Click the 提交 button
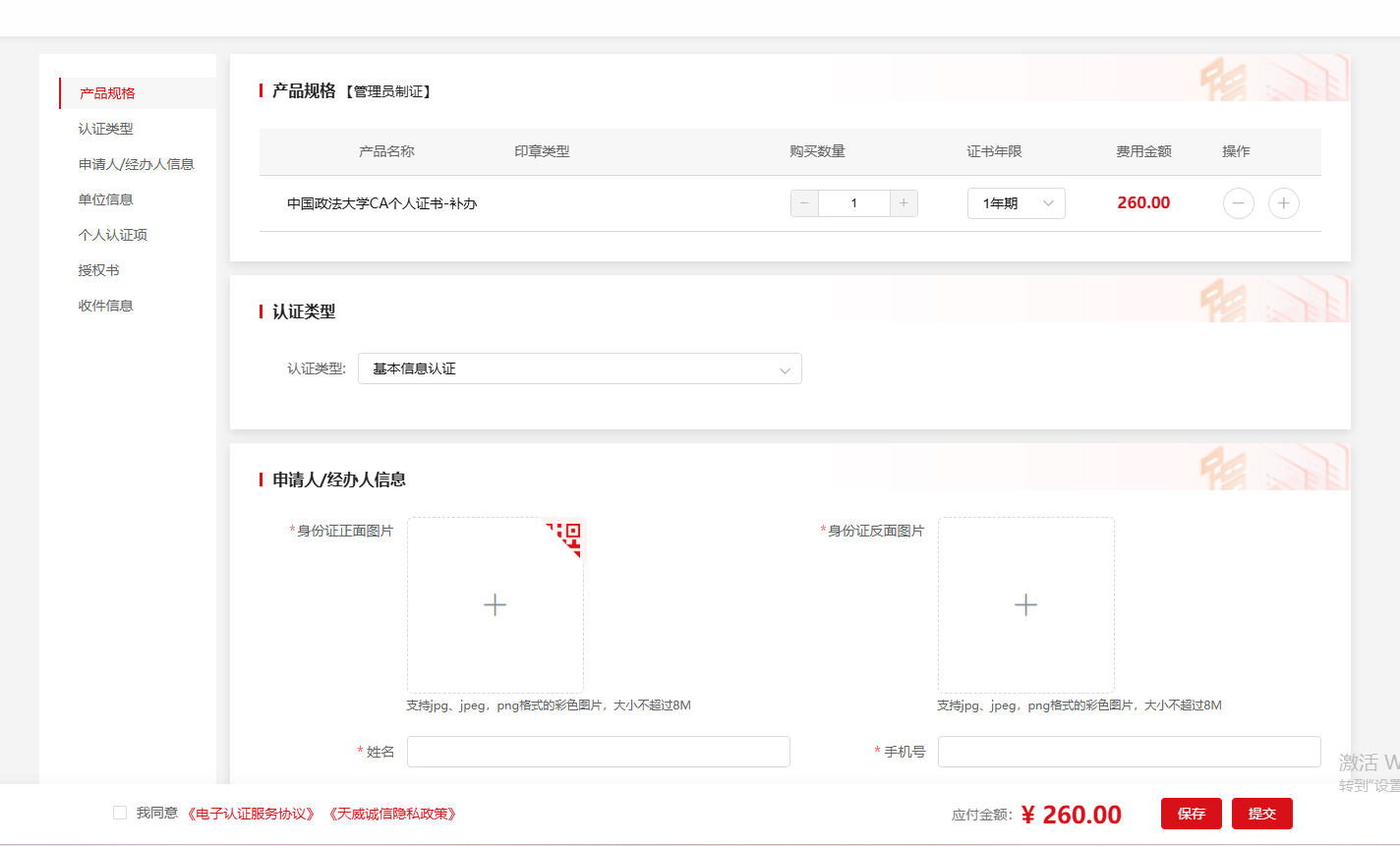Screen dimensions: 1400x846 tap(1261, 814)
